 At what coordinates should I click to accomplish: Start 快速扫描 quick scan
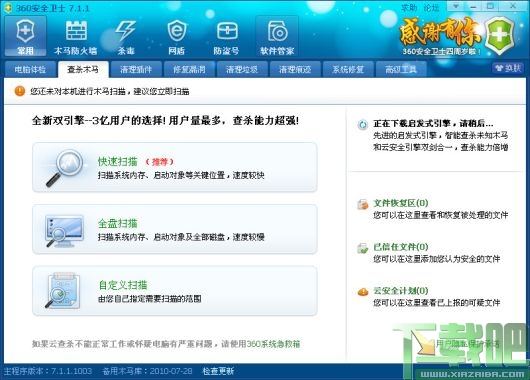(175, 167)
